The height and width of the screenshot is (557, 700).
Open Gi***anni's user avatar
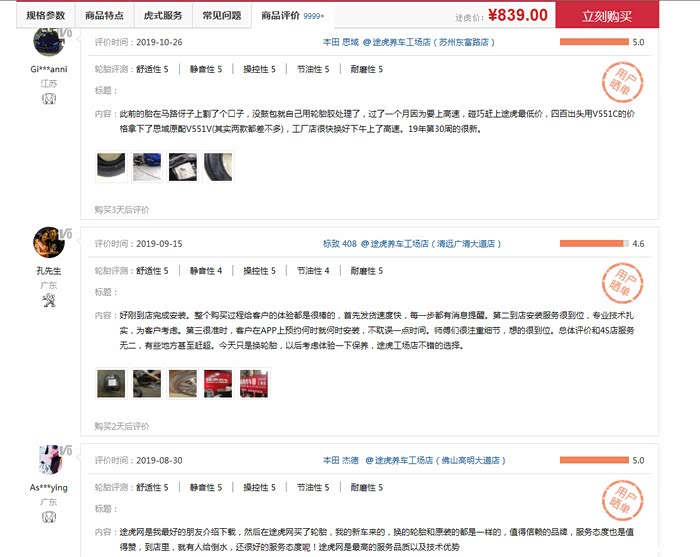[x=49, y=41]
